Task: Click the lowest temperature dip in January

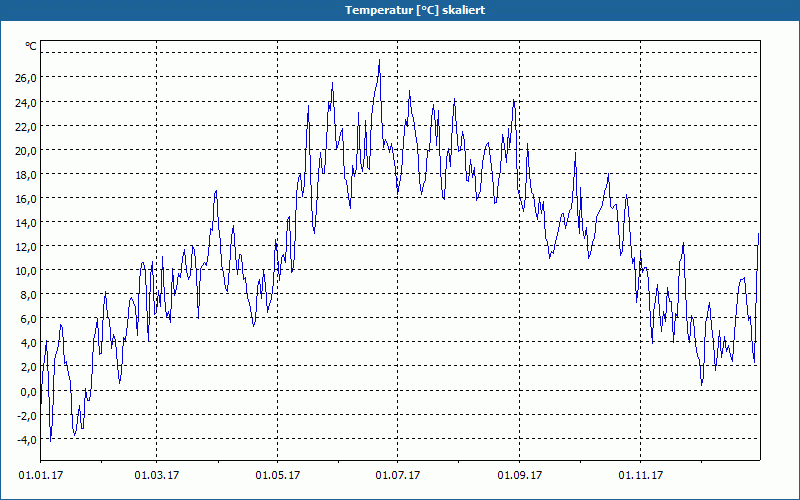Action: pyautogui.click(x=50, y=441)
